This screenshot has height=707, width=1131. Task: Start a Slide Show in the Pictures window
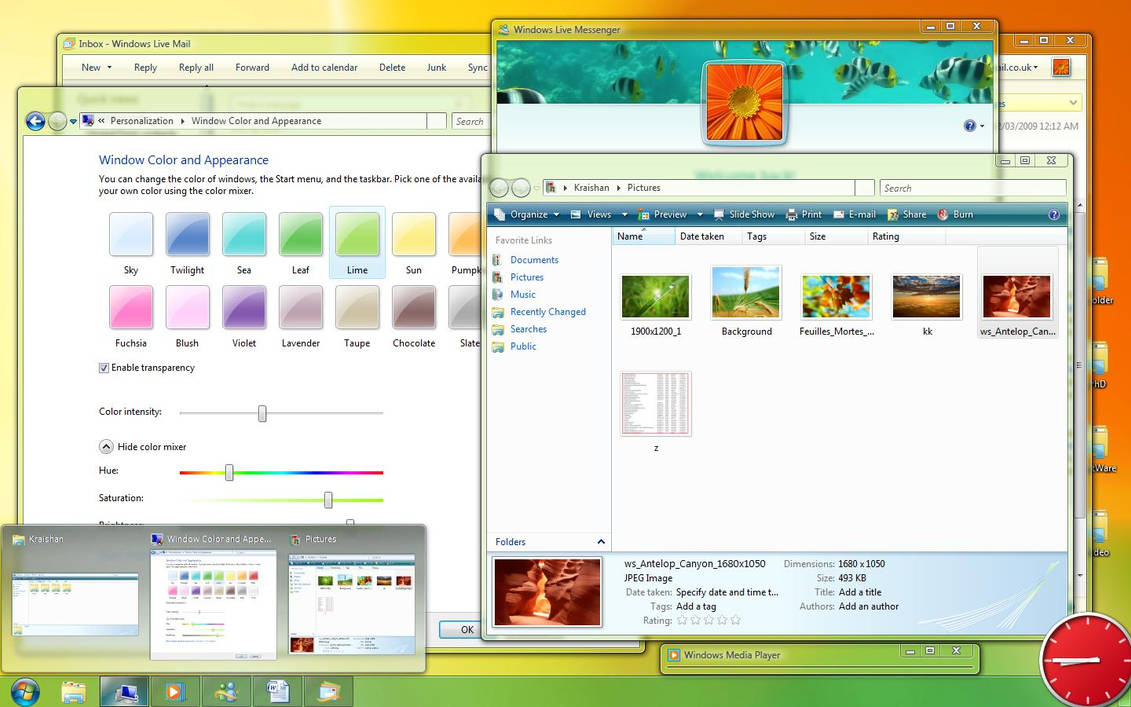(x=744, y=214)
